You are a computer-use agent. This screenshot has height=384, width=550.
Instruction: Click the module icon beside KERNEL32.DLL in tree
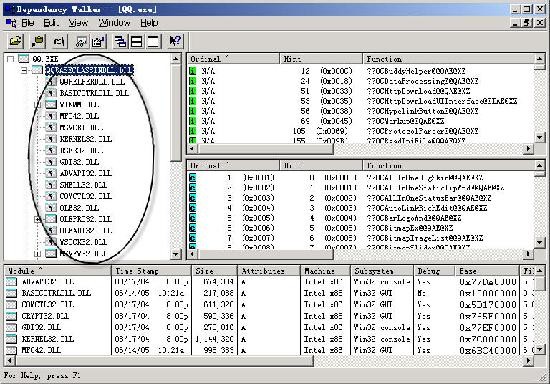point(51,139)
